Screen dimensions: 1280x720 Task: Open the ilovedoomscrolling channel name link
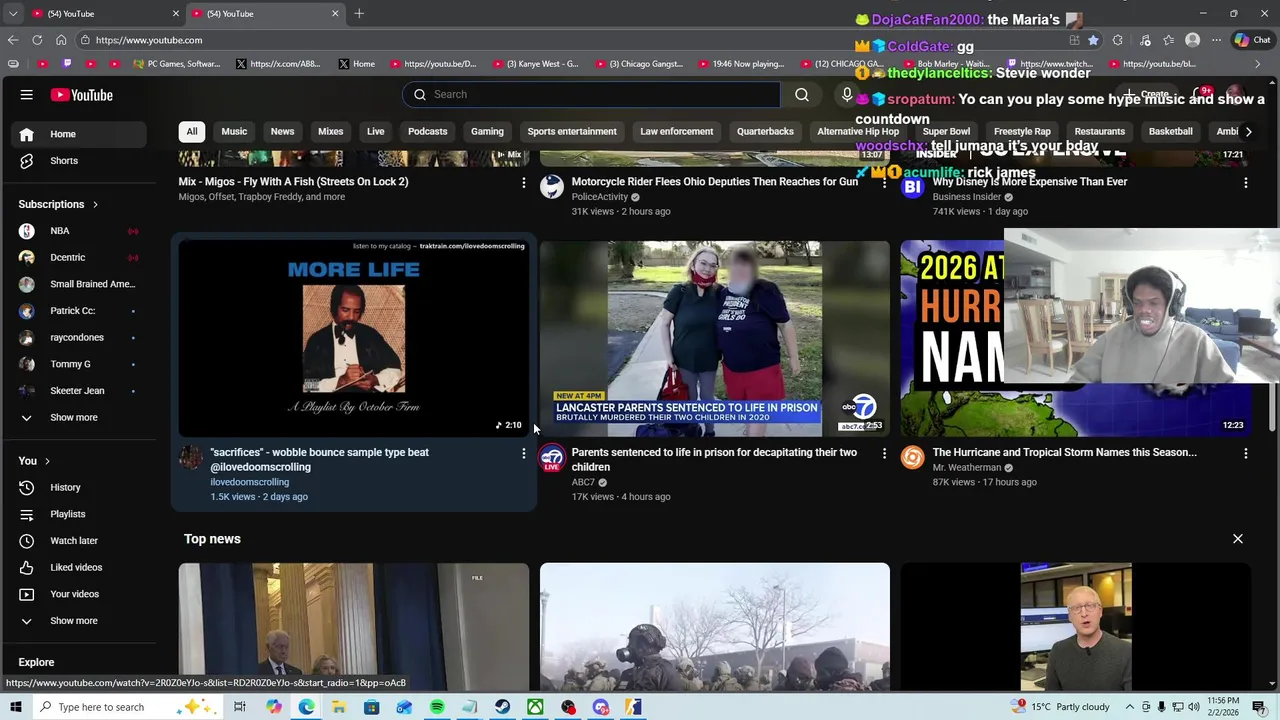[249, 482]
